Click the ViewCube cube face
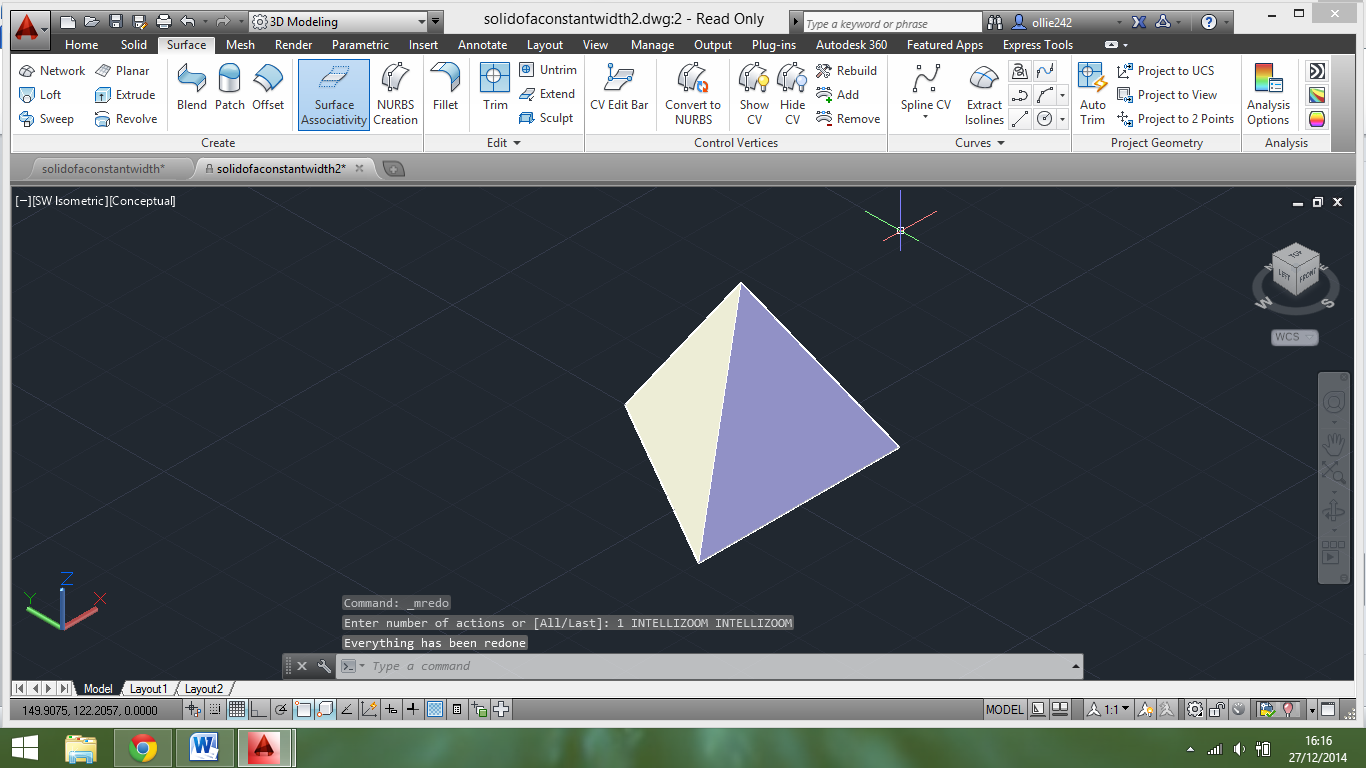 click(x=1296, y=268)
